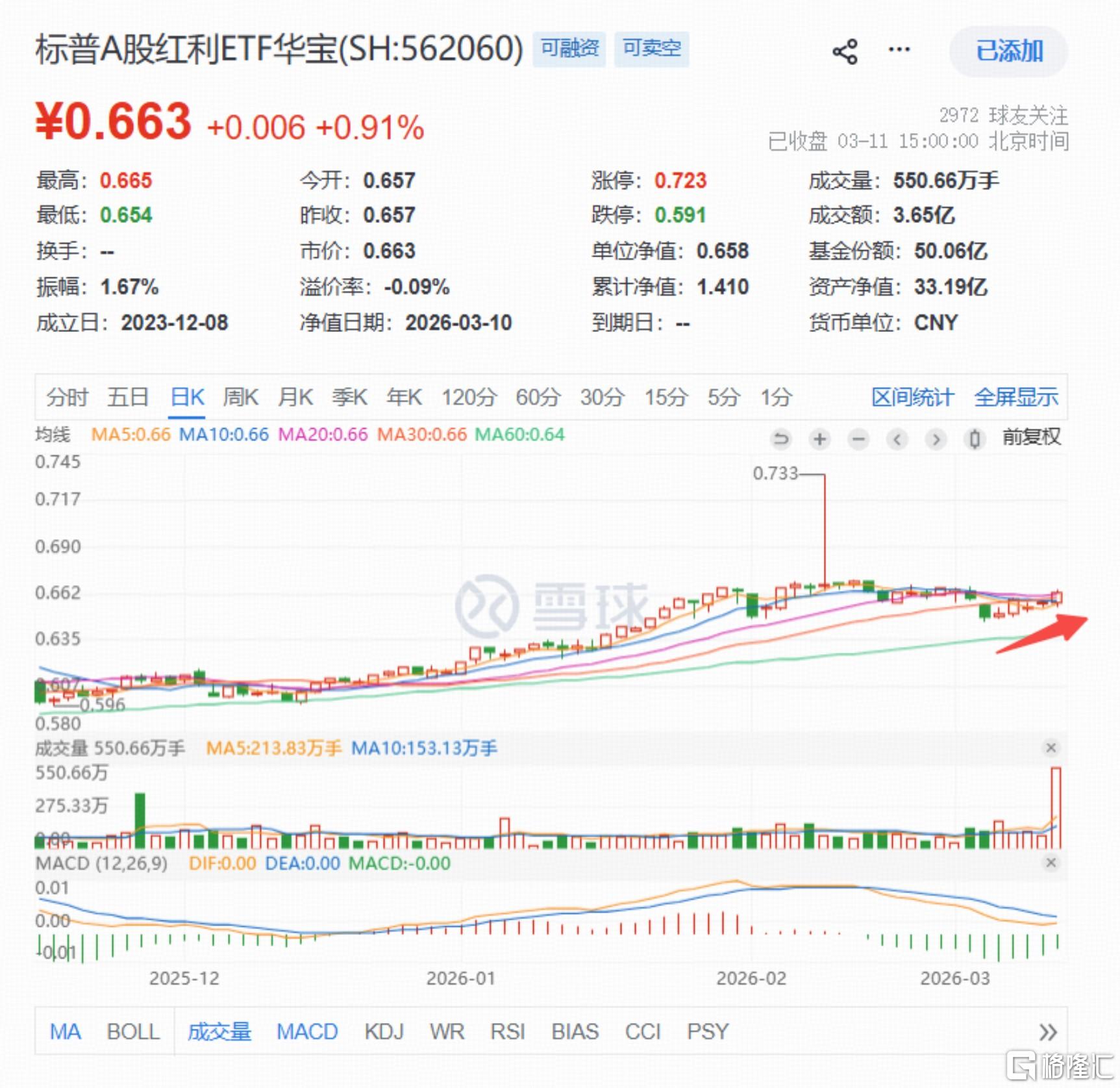Toggle the KDJ indicator
This screenshot has width=1120, height=1088.
pos(384,1031)
